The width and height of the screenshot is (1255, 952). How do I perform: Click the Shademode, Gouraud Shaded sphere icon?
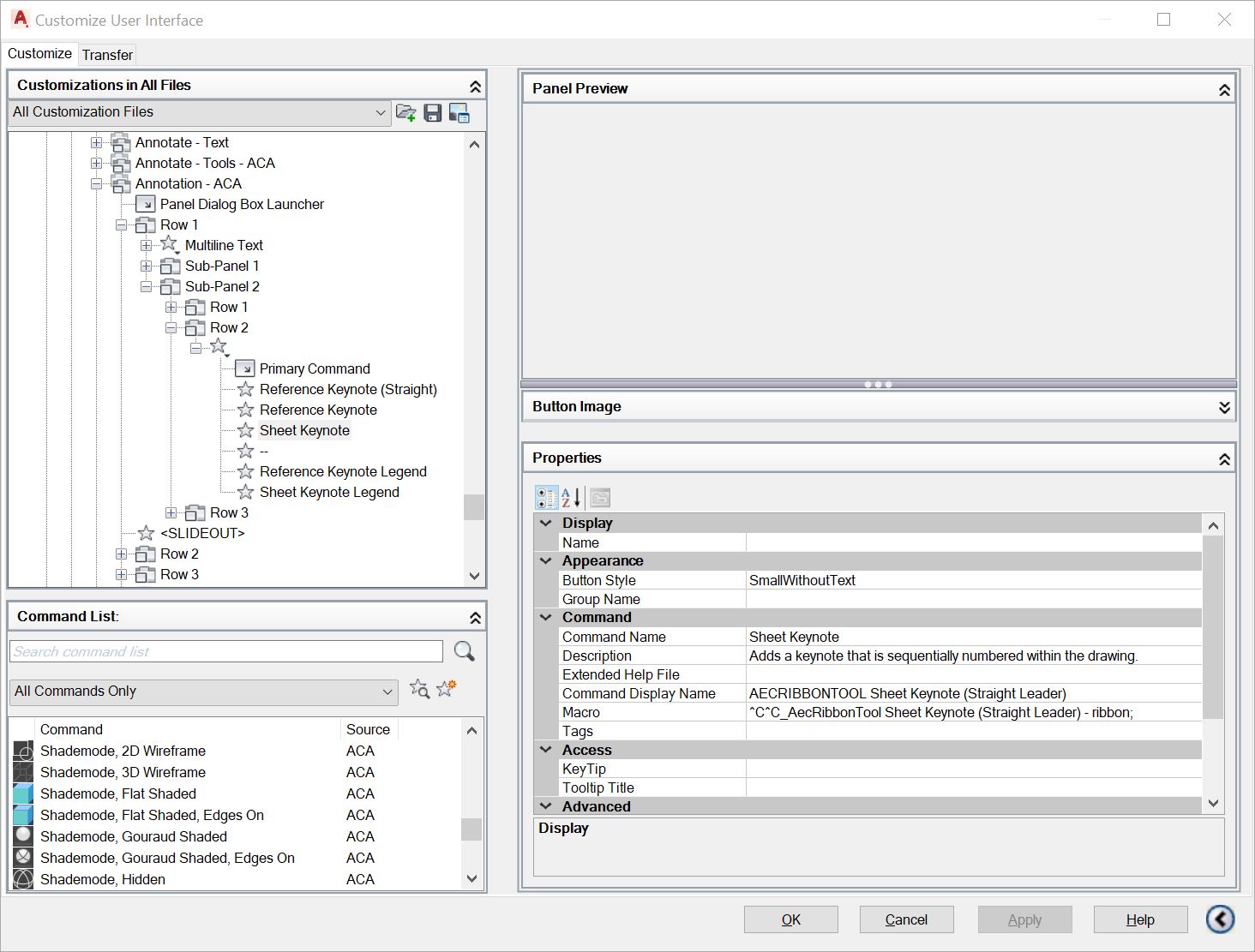[23, 836]
